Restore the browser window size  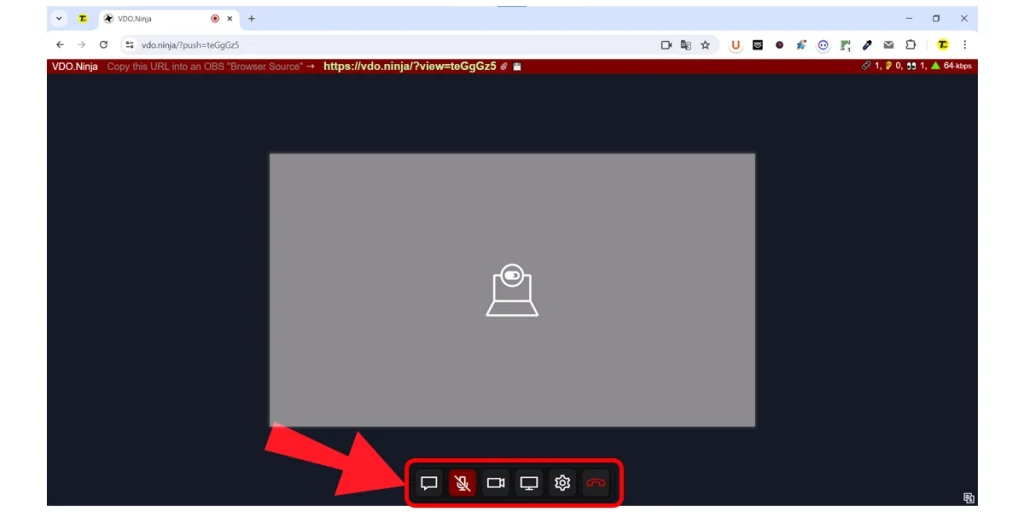(x=936, y=19)
